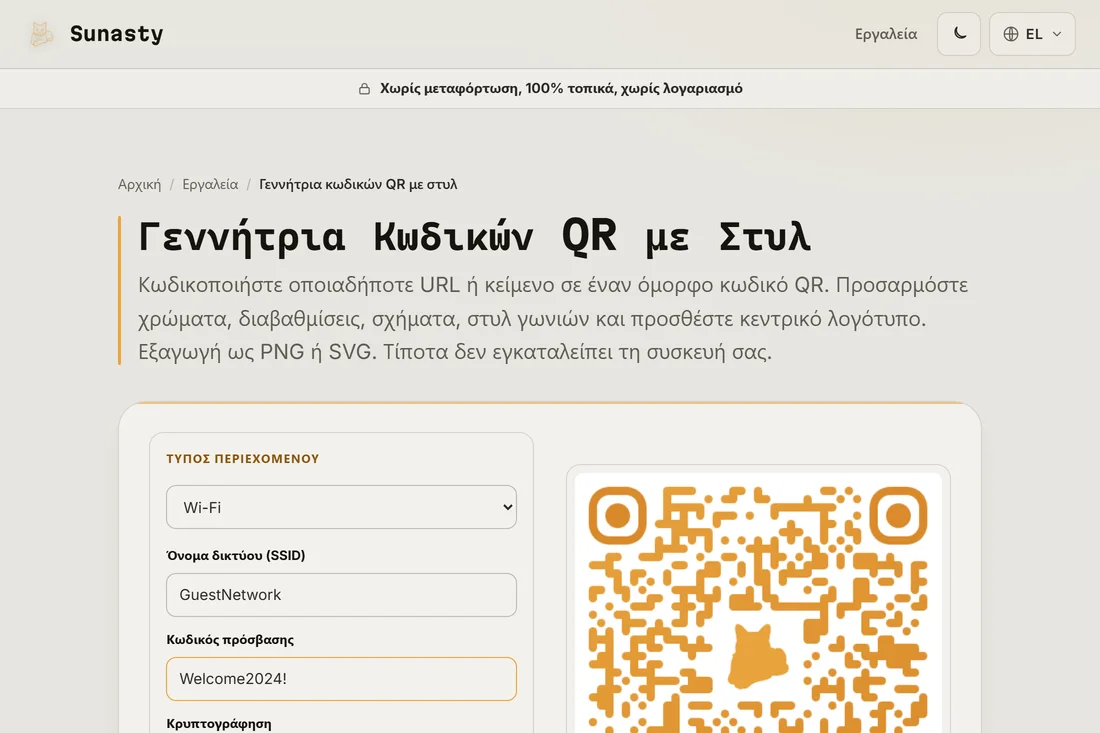
Task: Go to Εργαλεία breadcrumb link
Action: coord(210,184)
